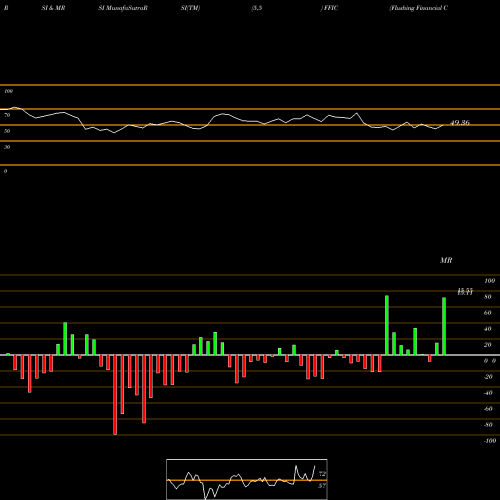This screenshot has width=500, height=500.
Task: Click the '-20' label on MR axis
Action: pos(488,377)
